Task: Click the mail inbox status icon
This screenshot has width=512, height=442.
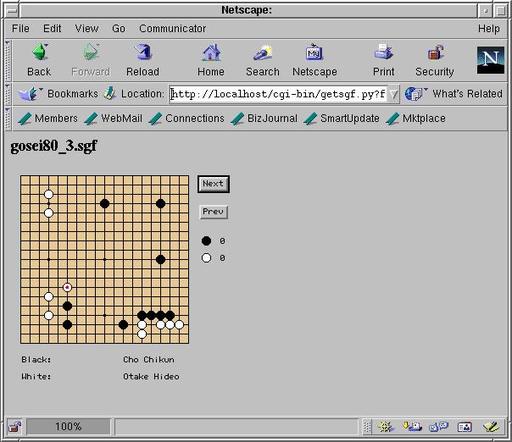Action: tap(412, 426)
